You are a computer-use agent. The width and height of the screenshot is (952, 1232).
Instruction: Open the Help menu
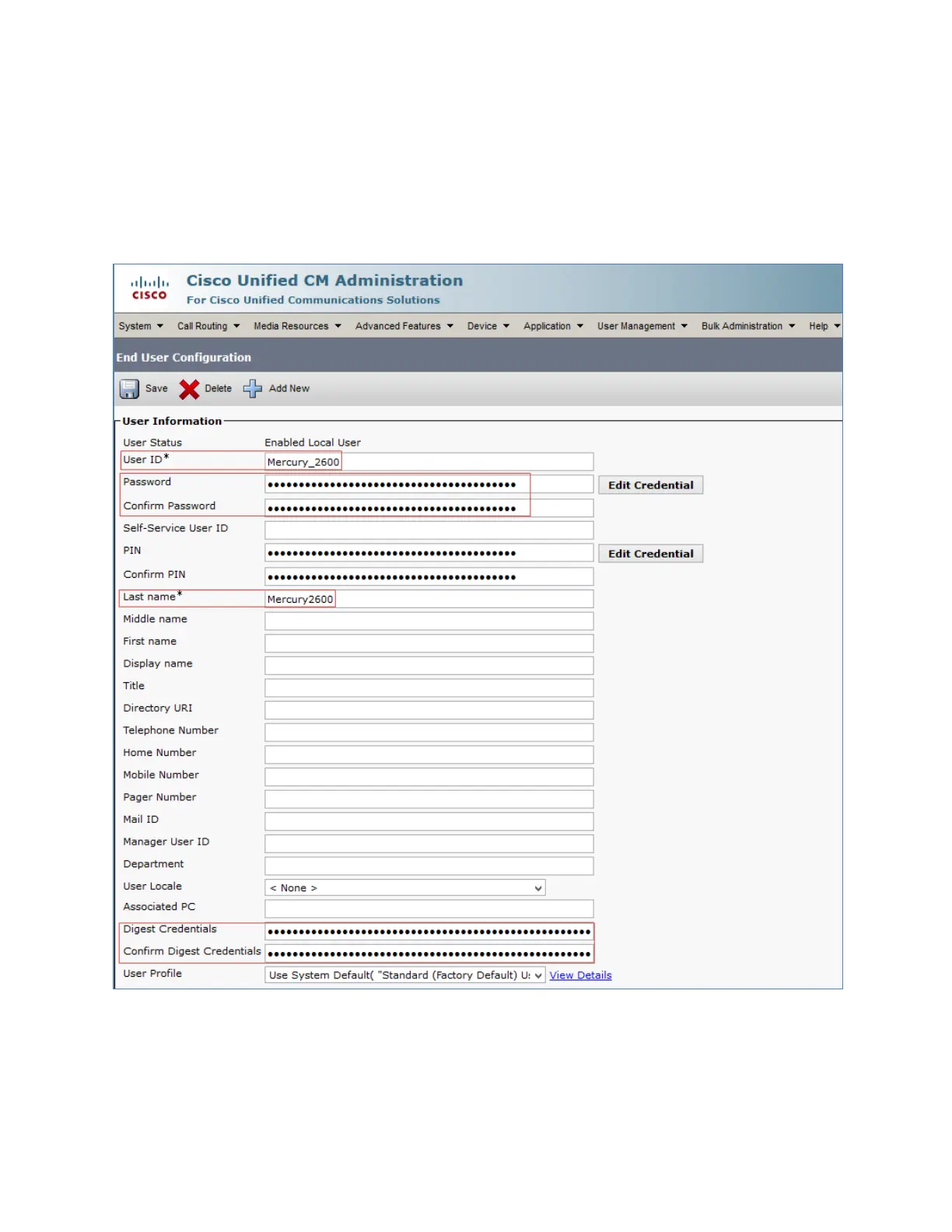[x=824, y=327]
